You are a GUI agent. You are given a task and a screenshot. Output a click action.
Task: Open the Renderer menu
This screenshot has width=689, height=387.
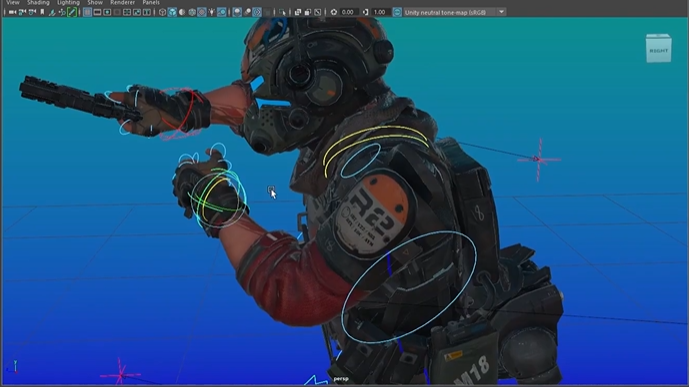tap(122, 3)
